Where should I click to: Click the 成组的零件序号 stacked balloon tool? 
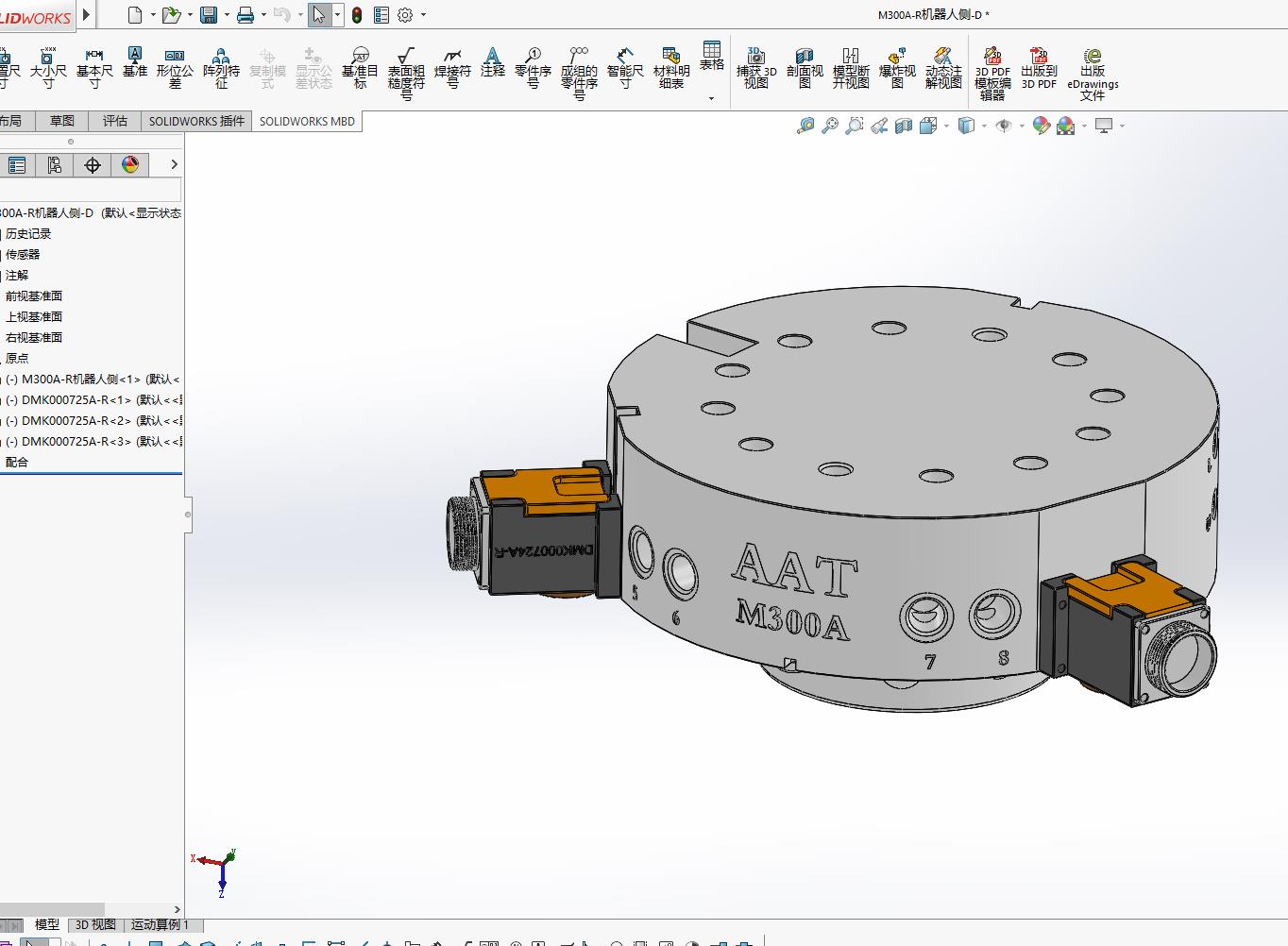(x=579, y=75)
